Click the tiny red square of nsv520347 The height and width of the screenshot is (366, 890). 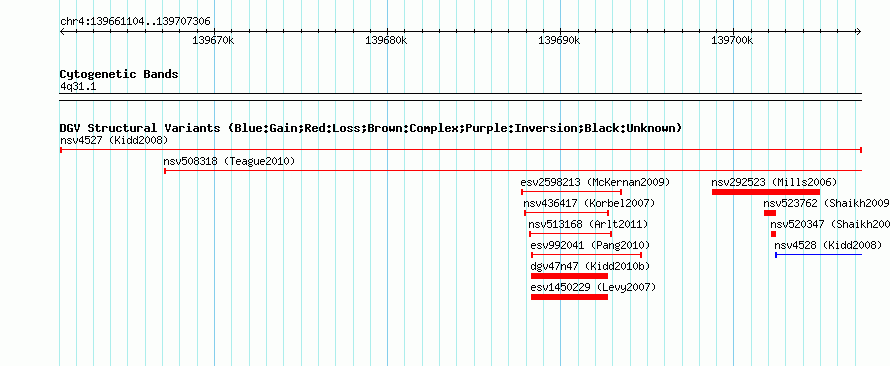click(773, 234)
